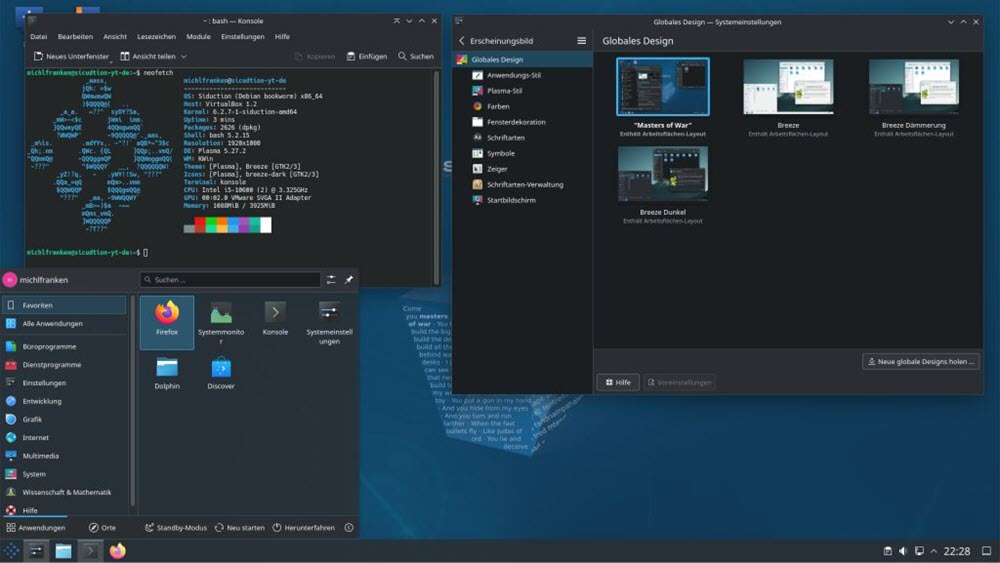Open the Lesezeichen menu in Konsole
Viewport: 1000px width, 563px height.
pos(155,37)
